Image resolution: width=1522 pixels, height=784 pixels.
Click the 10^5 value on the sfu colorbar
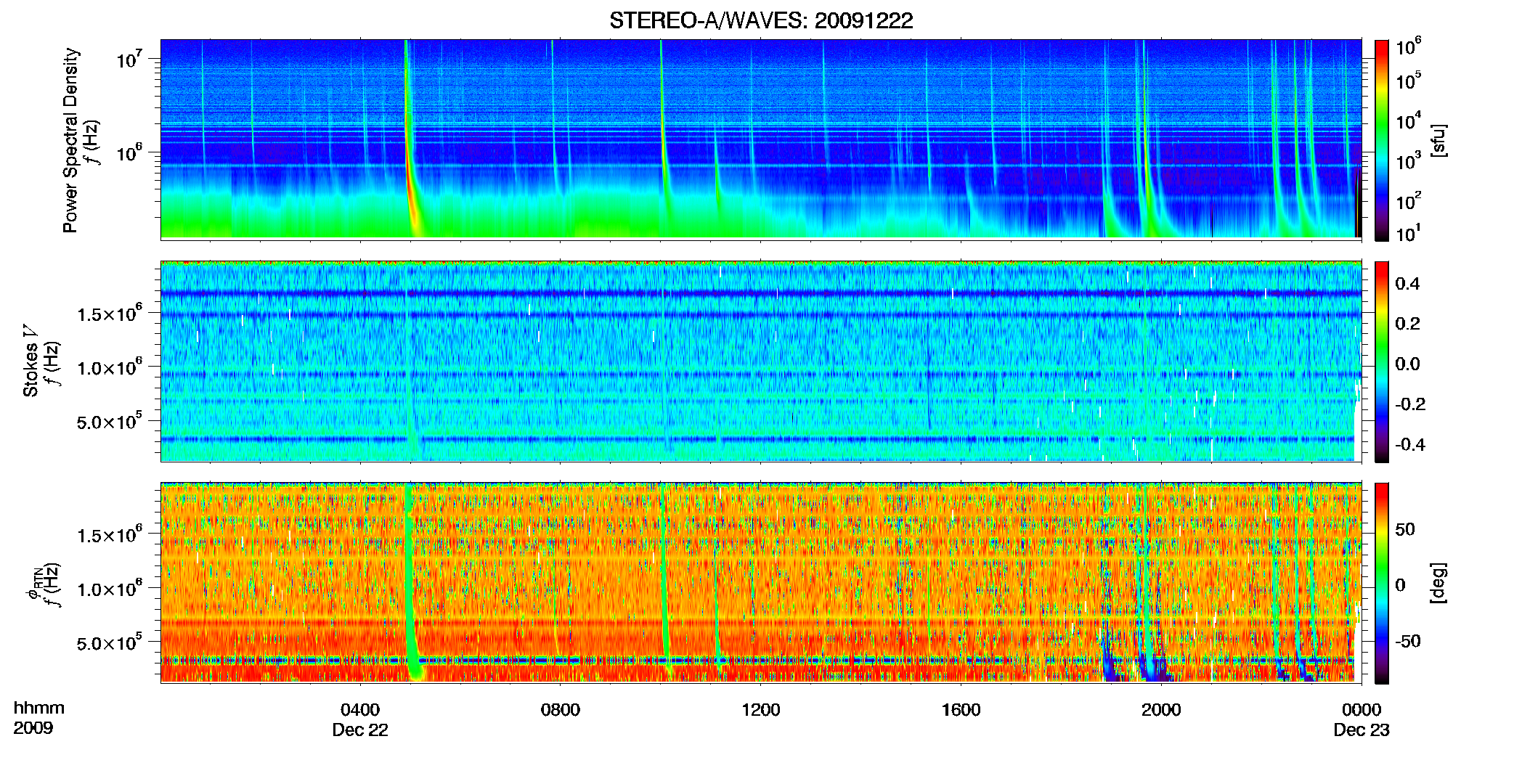click(x=1408, y=80)
